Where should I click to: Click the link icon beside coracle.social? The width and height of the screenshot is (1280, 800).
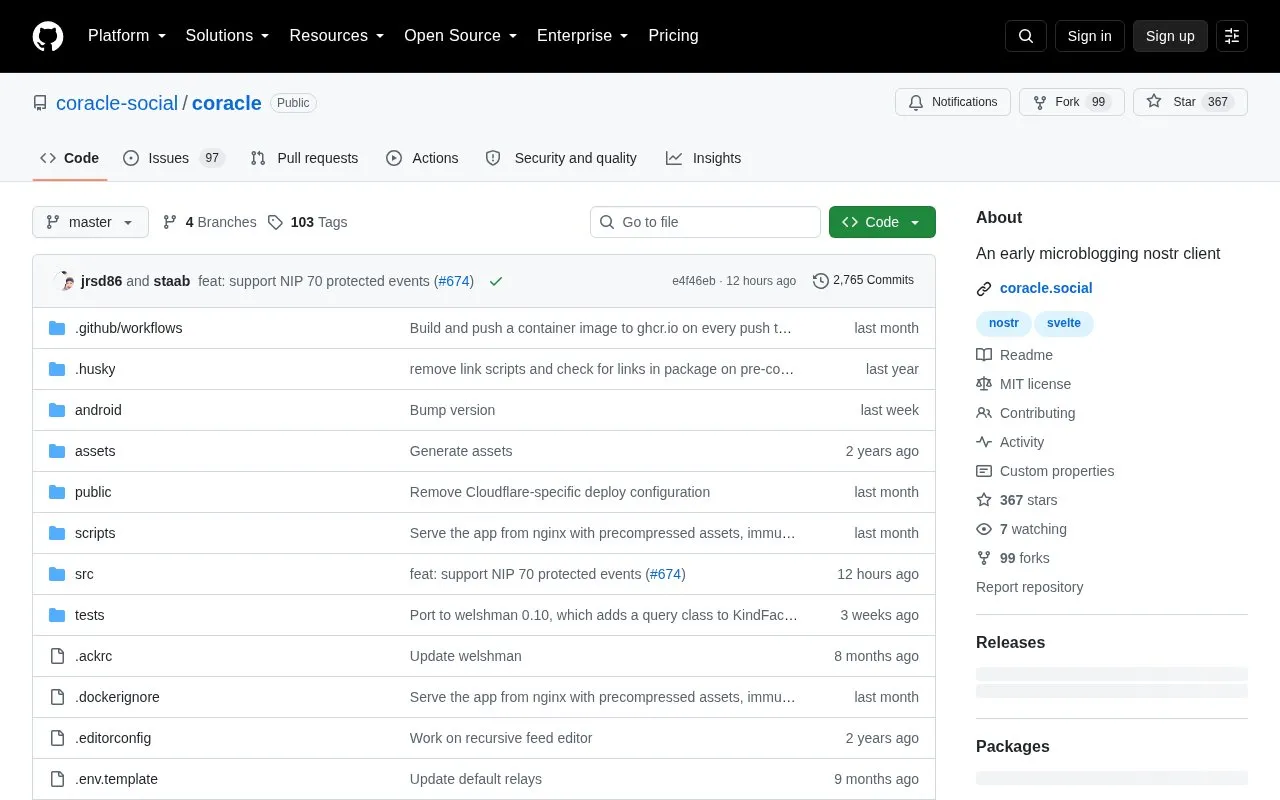(984, 289)
